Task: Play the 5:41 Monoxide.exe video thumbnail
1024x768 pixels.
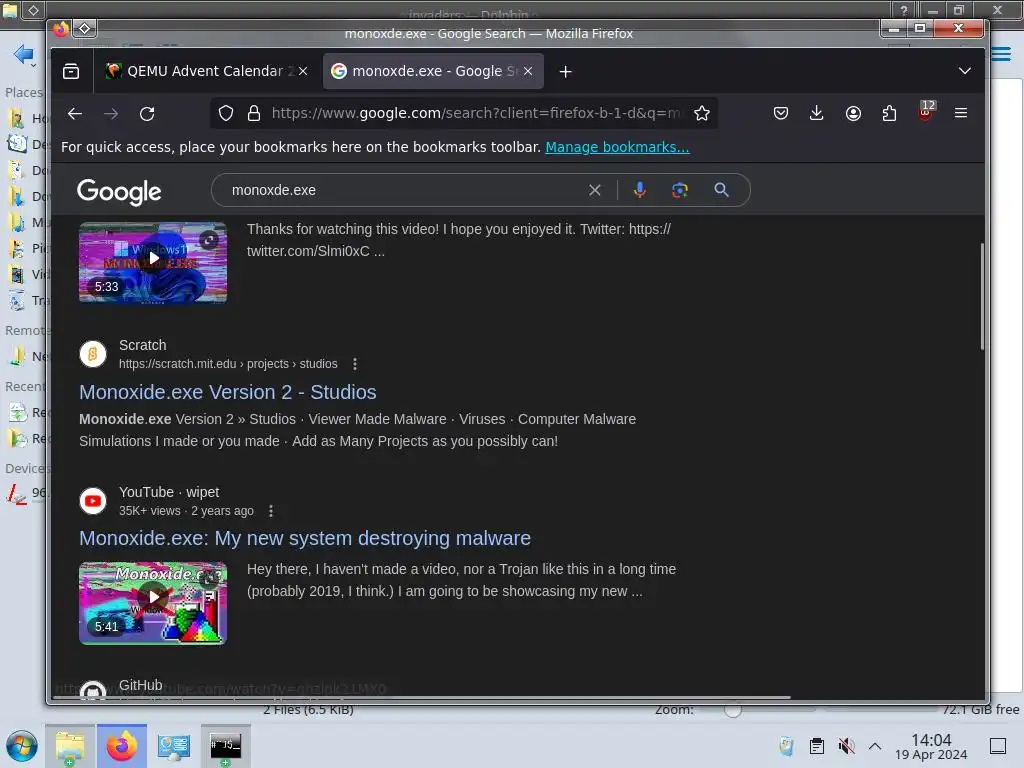Action: [x=153, y=603]
